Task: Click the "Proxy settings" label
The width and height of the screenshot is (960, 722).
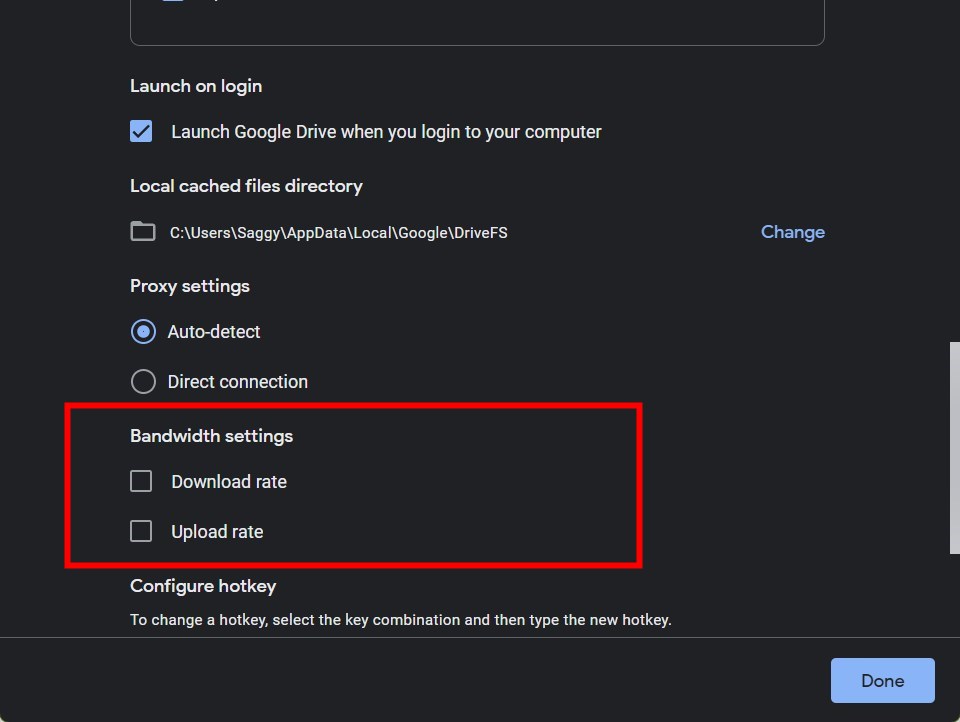Action: pyautogui.click(x=189, y=286)
